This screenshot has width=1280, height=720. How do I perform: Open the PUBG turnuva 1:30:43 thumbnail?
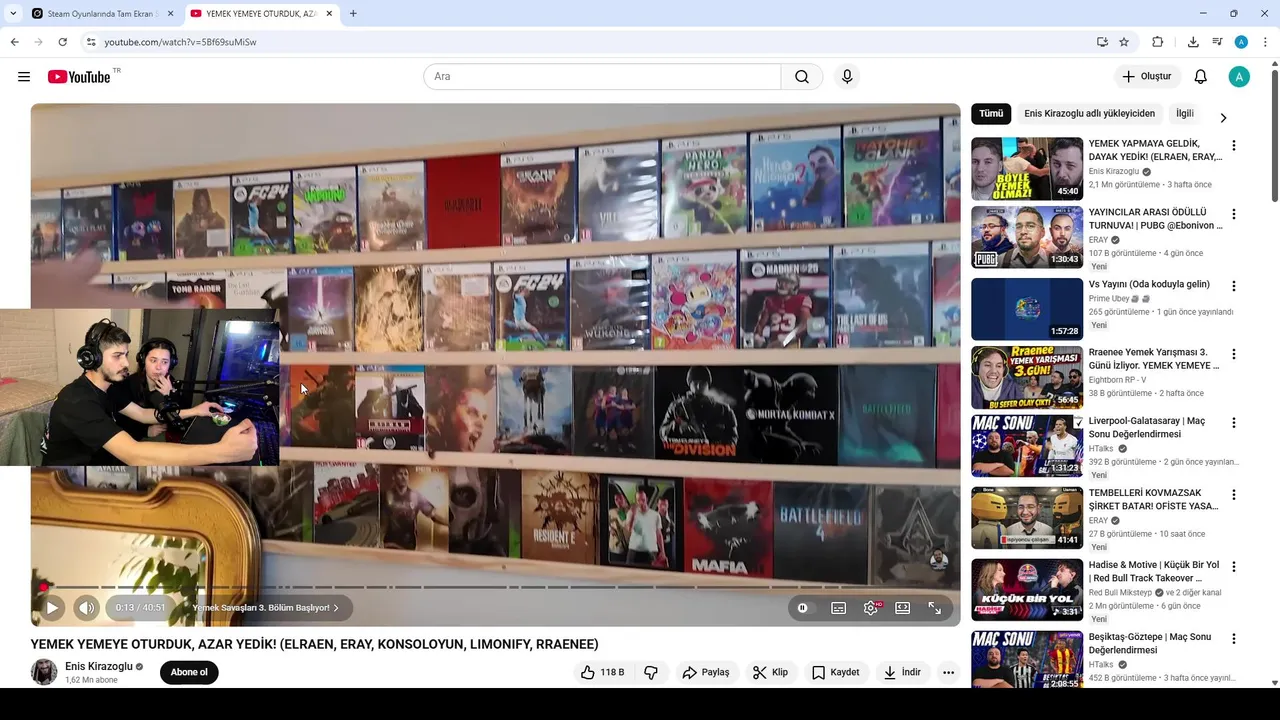1027,237
